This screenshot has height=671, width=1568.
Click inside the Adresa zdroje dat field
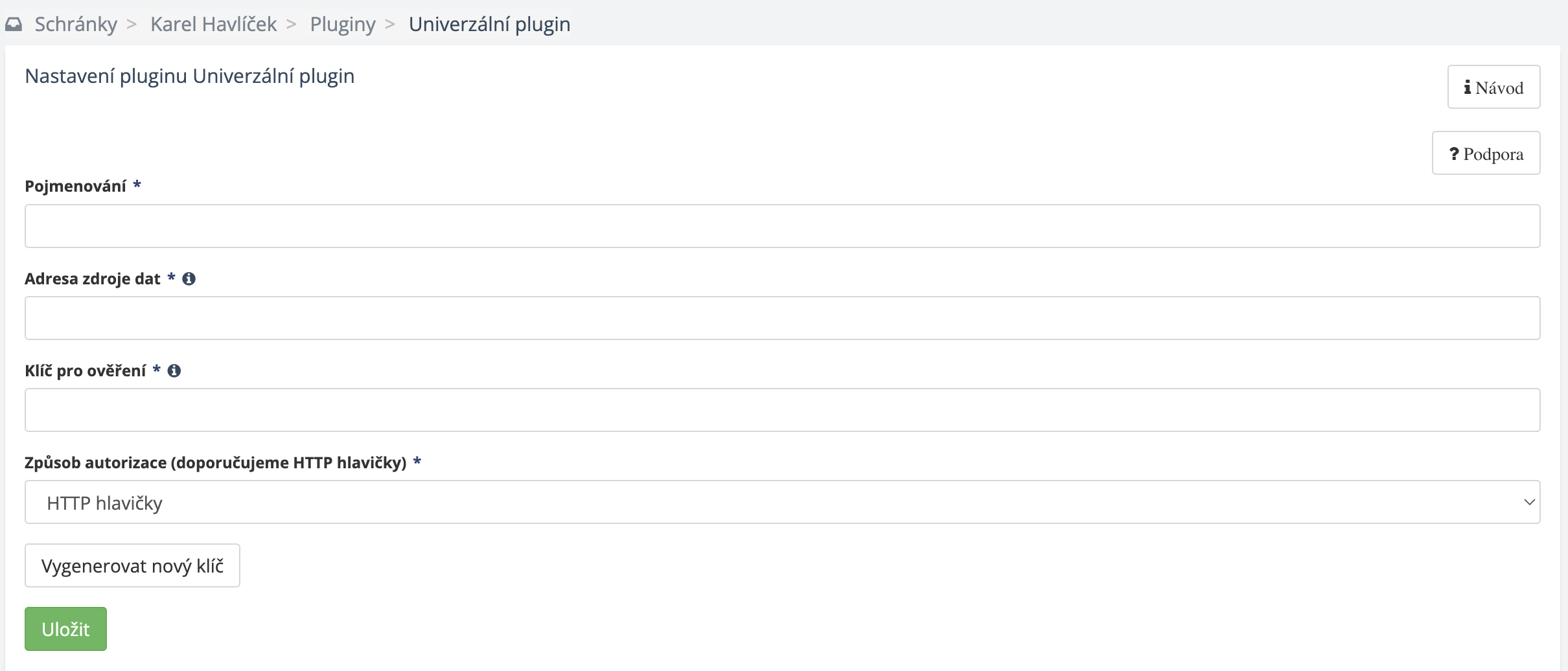(x=782, y=318)
